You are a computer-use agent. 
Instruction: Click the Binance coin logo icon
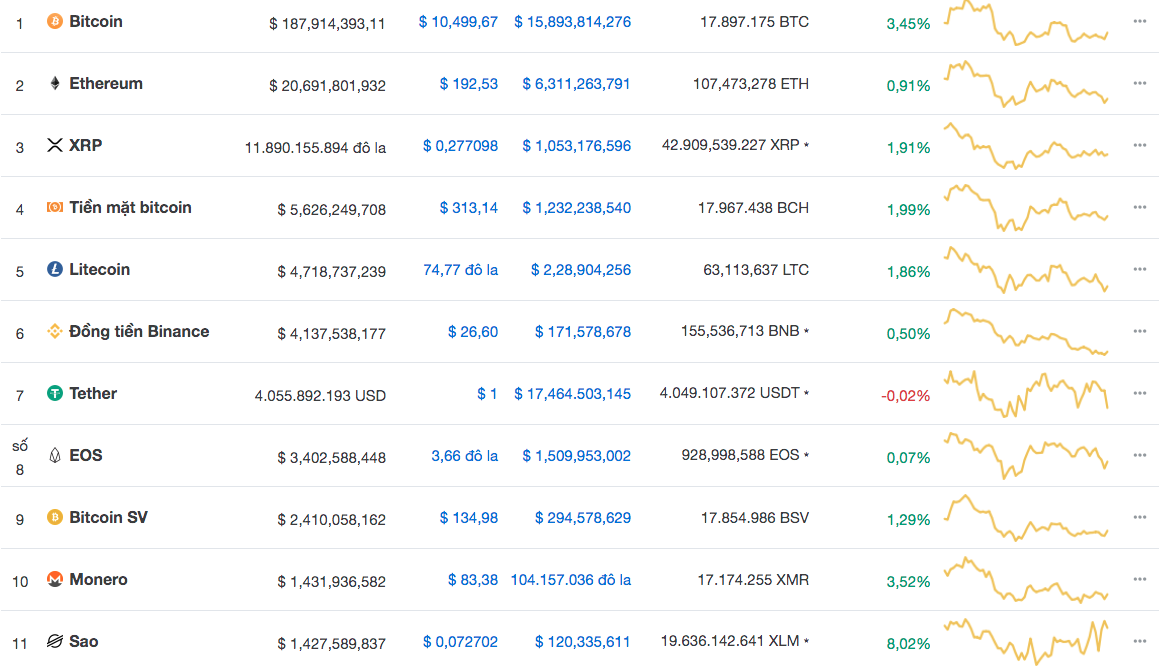pyautogui.click(x=55, y=332)
